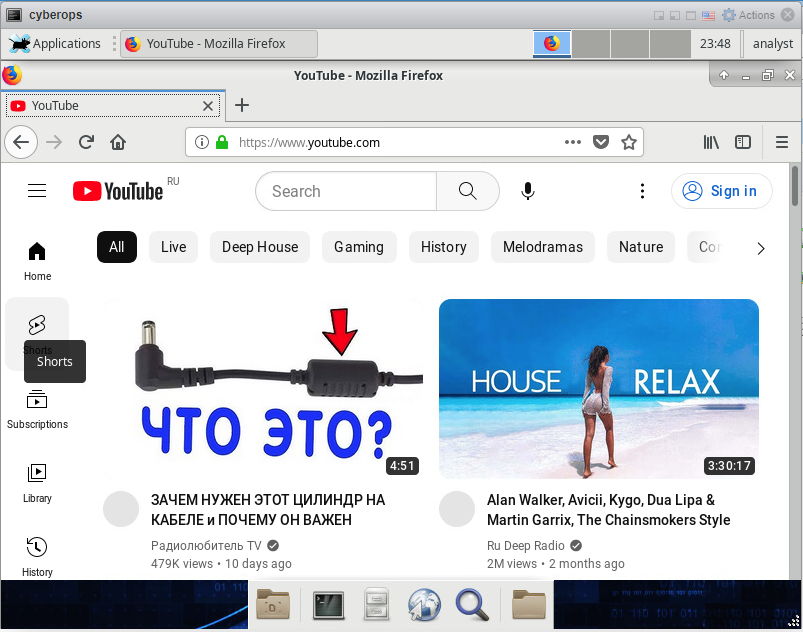Click the clock showing 23:48
803x632 pixels.
coord(715,44)
